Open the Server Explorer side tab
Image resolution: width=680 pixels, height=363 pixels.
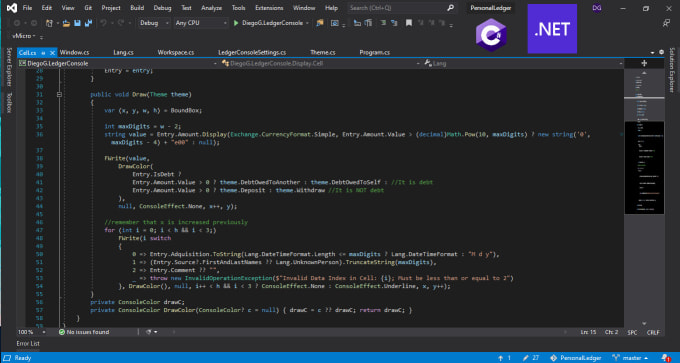point(9,66)
